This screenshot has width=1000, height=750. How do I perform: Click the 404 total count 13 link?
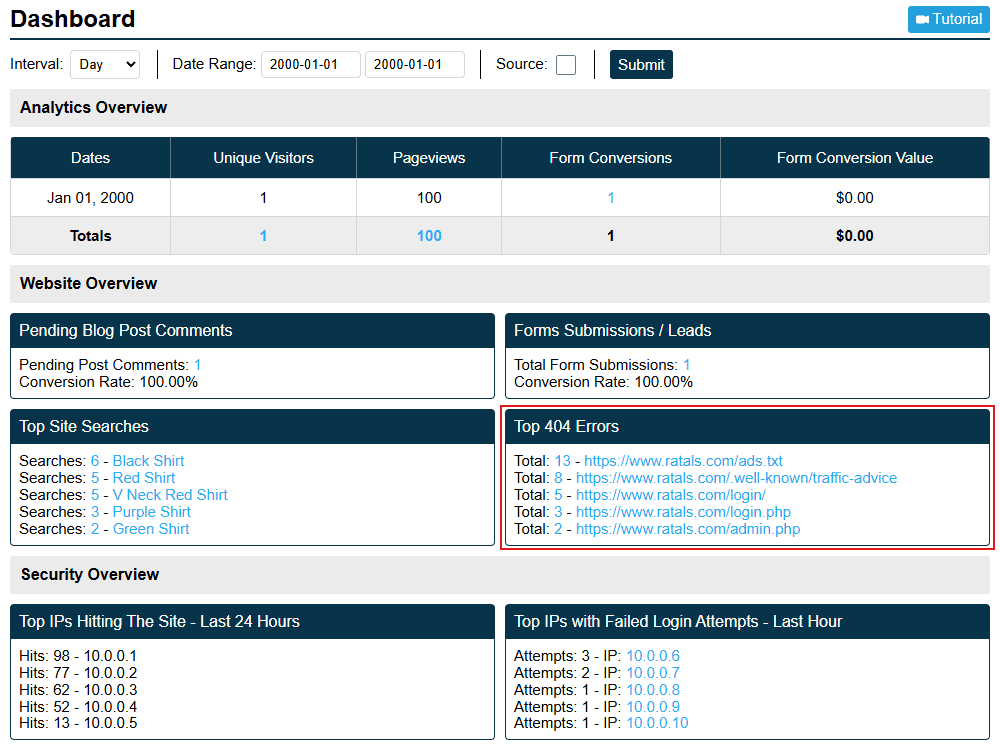click(x=562, y=461)
